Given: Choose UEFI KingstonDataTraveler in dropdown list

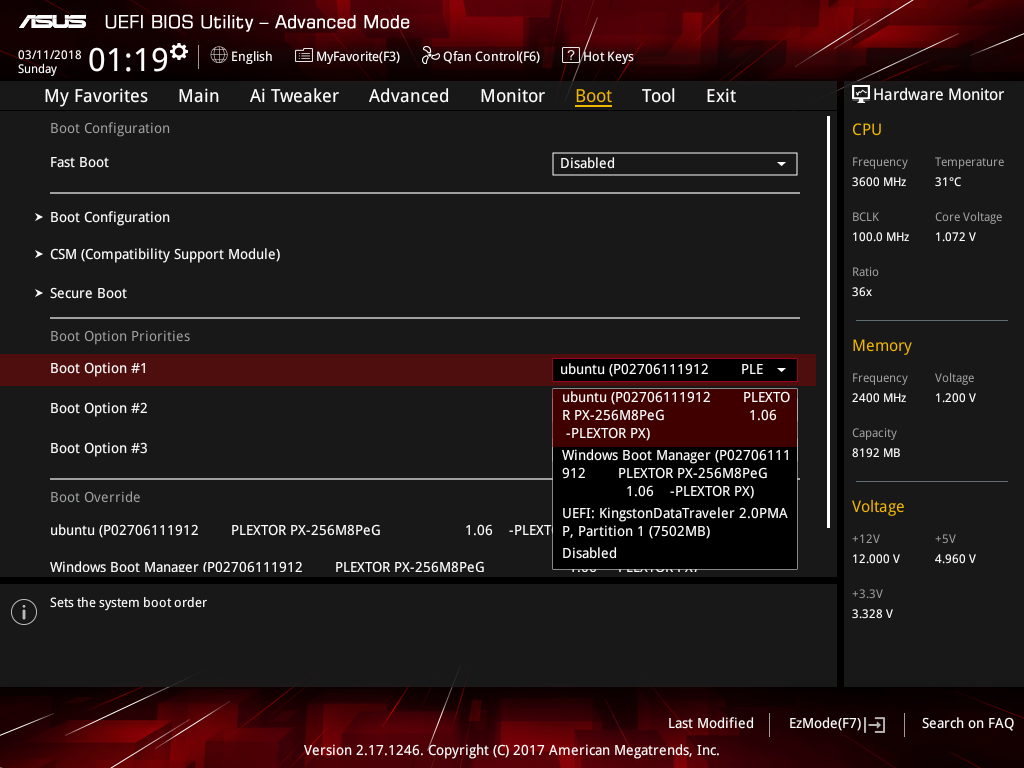Looking at the screenshot, I should (x=675, y=522).
